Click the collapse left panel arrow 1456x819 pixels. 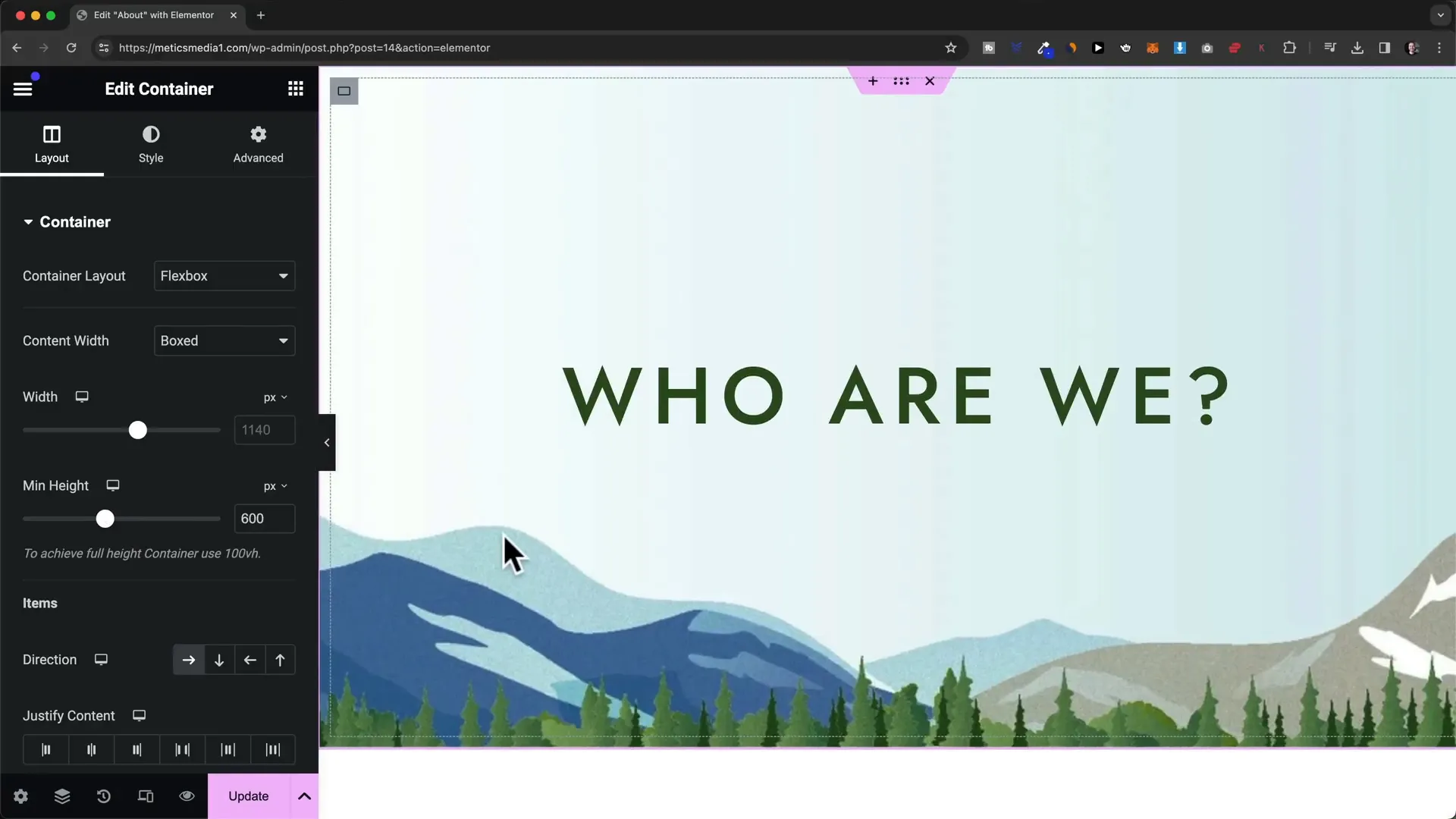(x=326, y=443)
